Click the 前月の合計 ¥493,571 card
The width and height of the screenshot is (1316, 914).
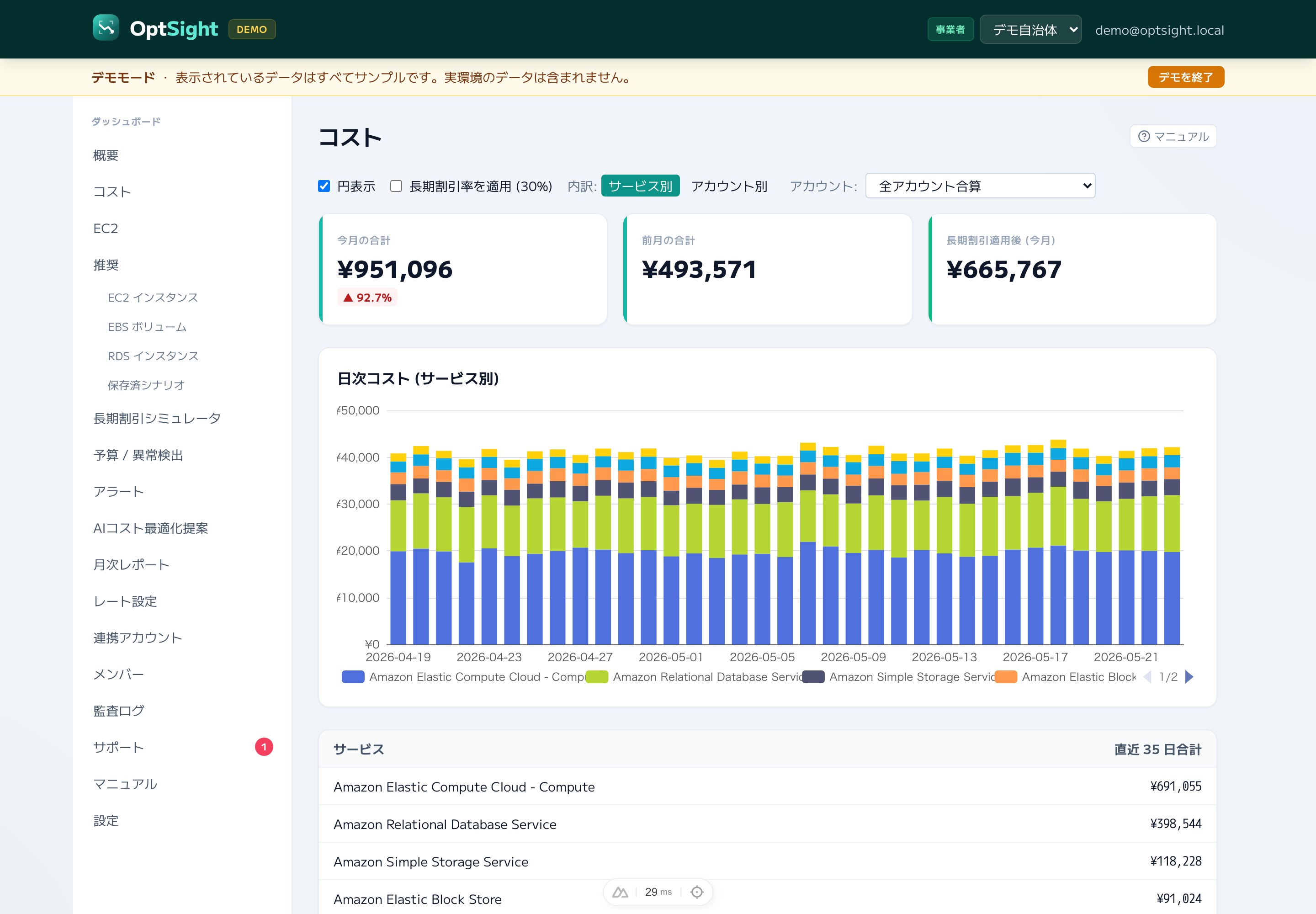click(767, 269)
